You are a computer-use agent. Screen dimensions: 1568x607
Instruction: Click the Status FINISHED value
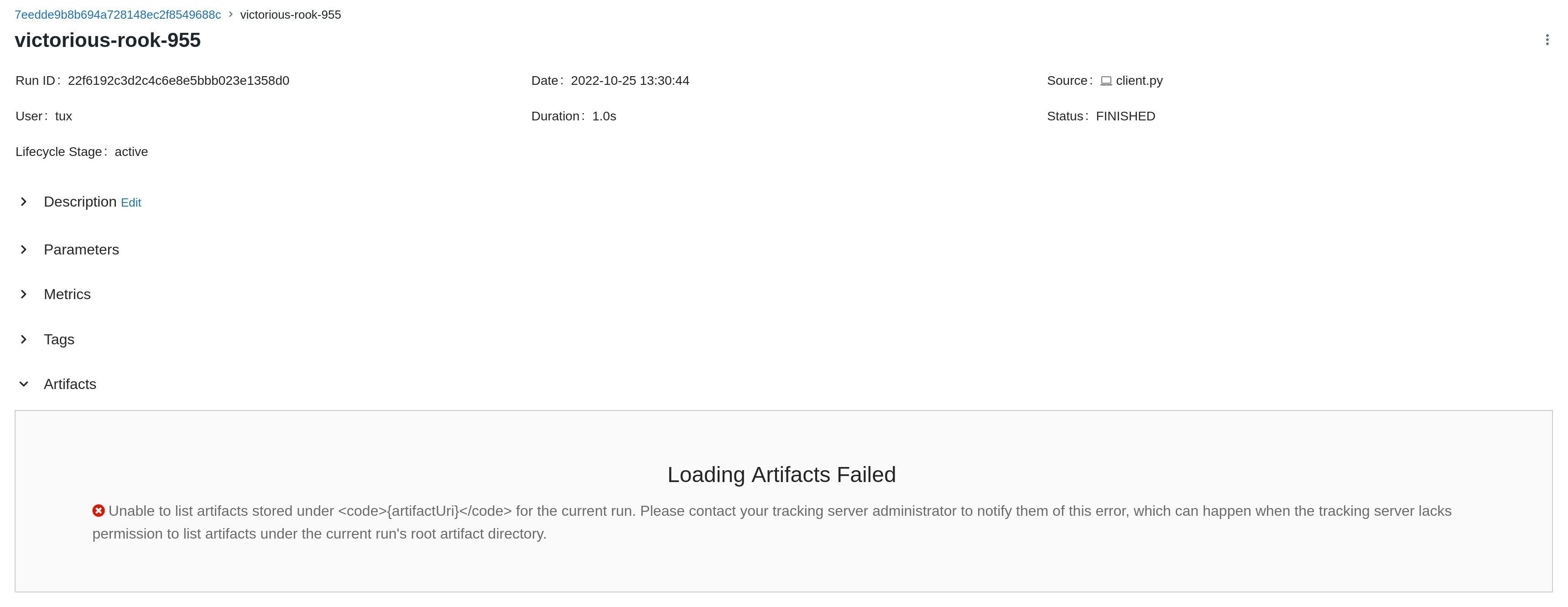coord(1125,115)
